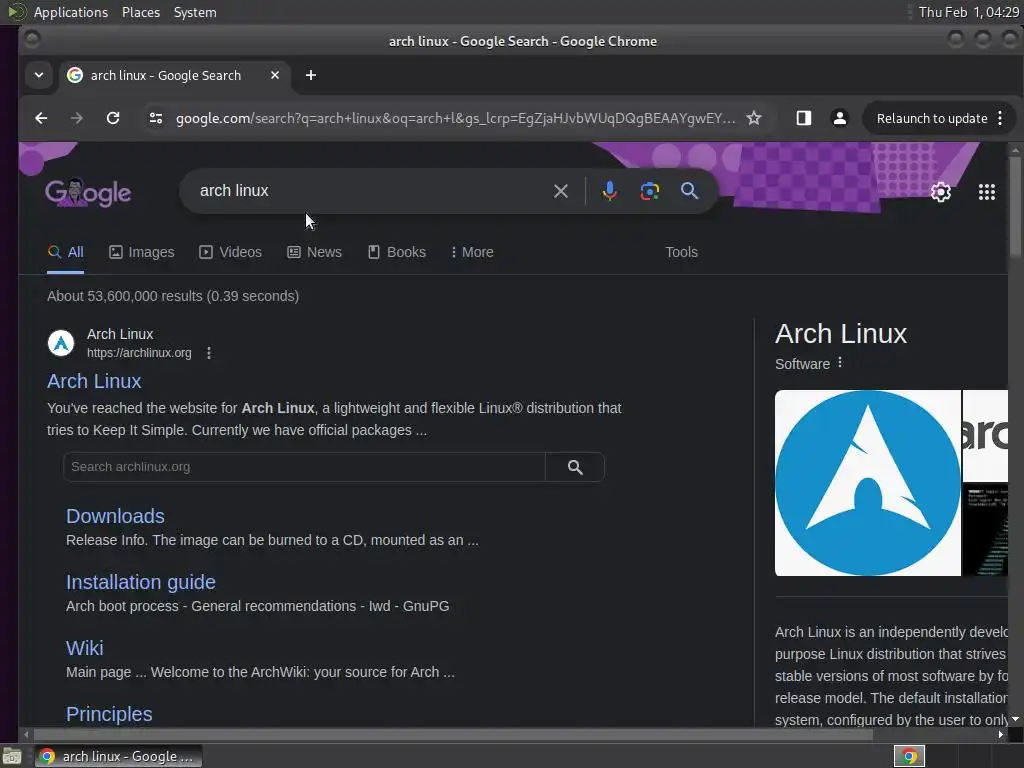Switch to Books results tab
The height and width of the screenshot is (768, 1024).
(x=396, y=252)
